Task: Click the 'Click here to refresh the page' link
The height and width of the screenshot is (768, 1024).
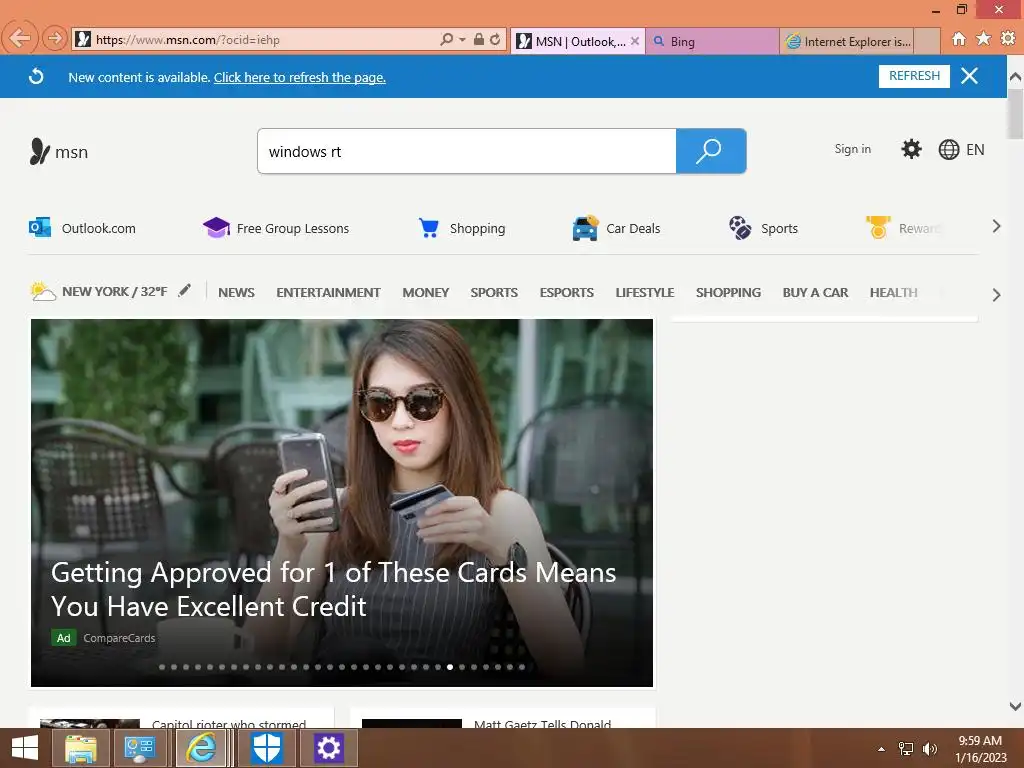Action: [300, 77]
